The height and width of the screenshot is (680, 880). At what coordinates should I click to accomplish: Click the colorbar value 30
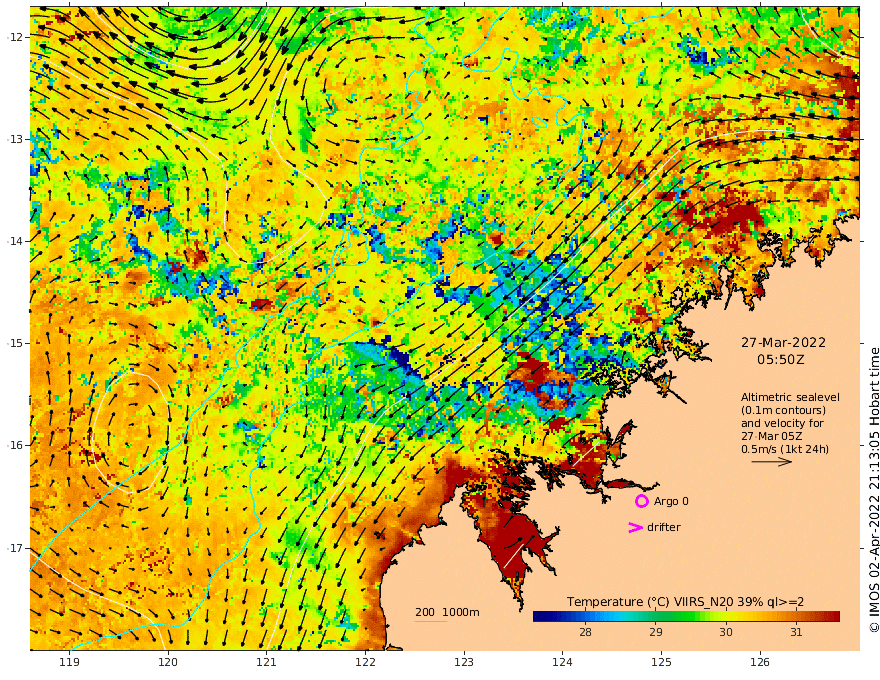726,632
